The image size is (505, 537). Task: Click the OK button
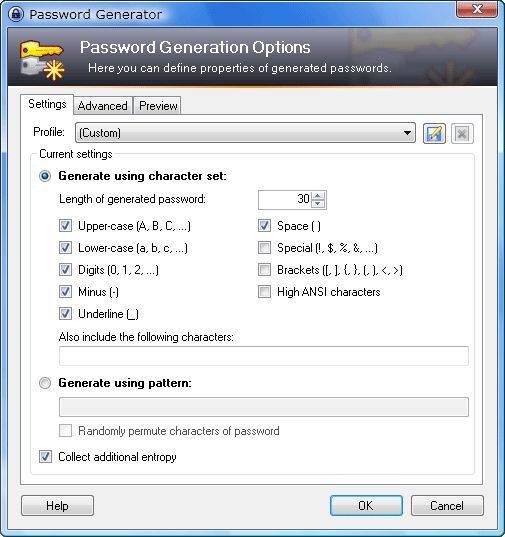coord(366,505)
